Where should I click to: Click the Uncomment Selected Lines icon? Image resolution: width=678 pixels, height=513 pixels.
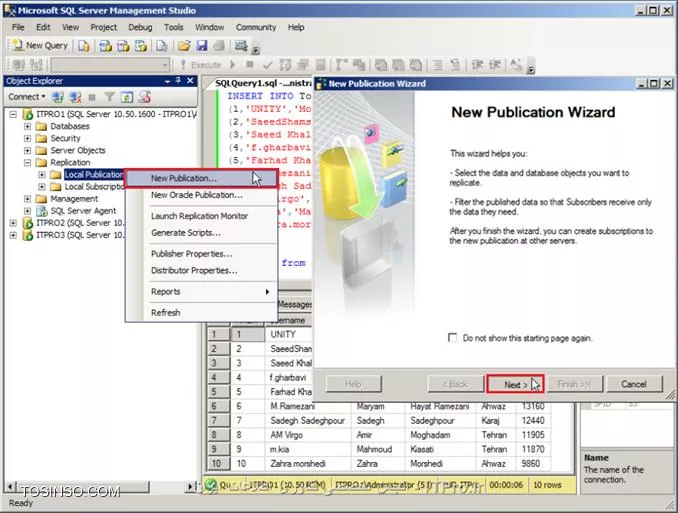coord(455,65)
